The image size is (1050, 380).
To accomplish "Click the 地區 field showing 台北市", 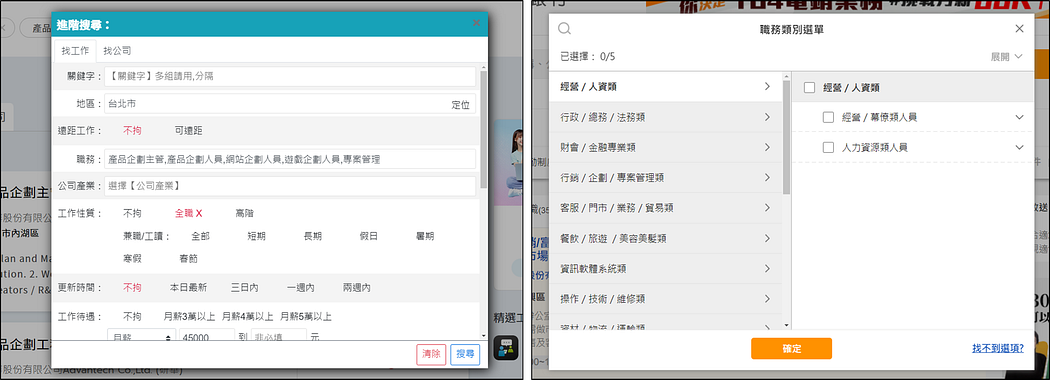I will pyautogui.click(x=290, y=104).
